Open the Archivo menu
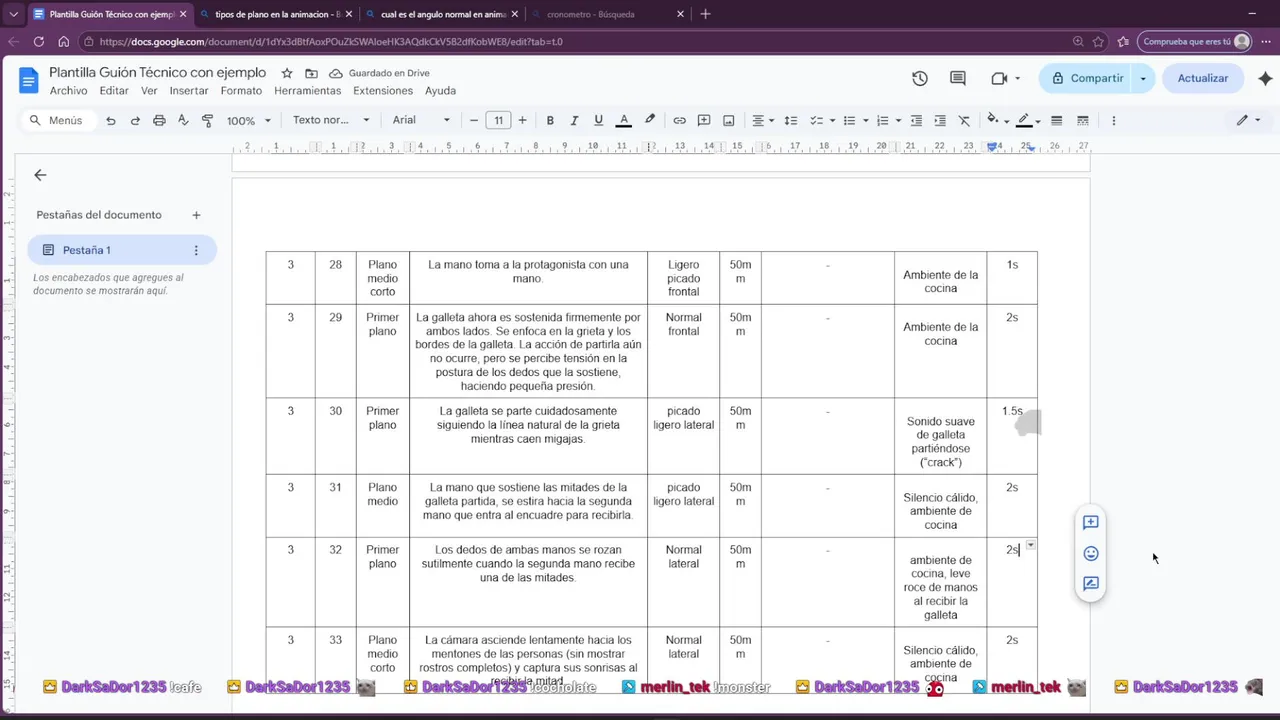The image size is (1280, 720). pyautogui.click(x=68, y=91)
